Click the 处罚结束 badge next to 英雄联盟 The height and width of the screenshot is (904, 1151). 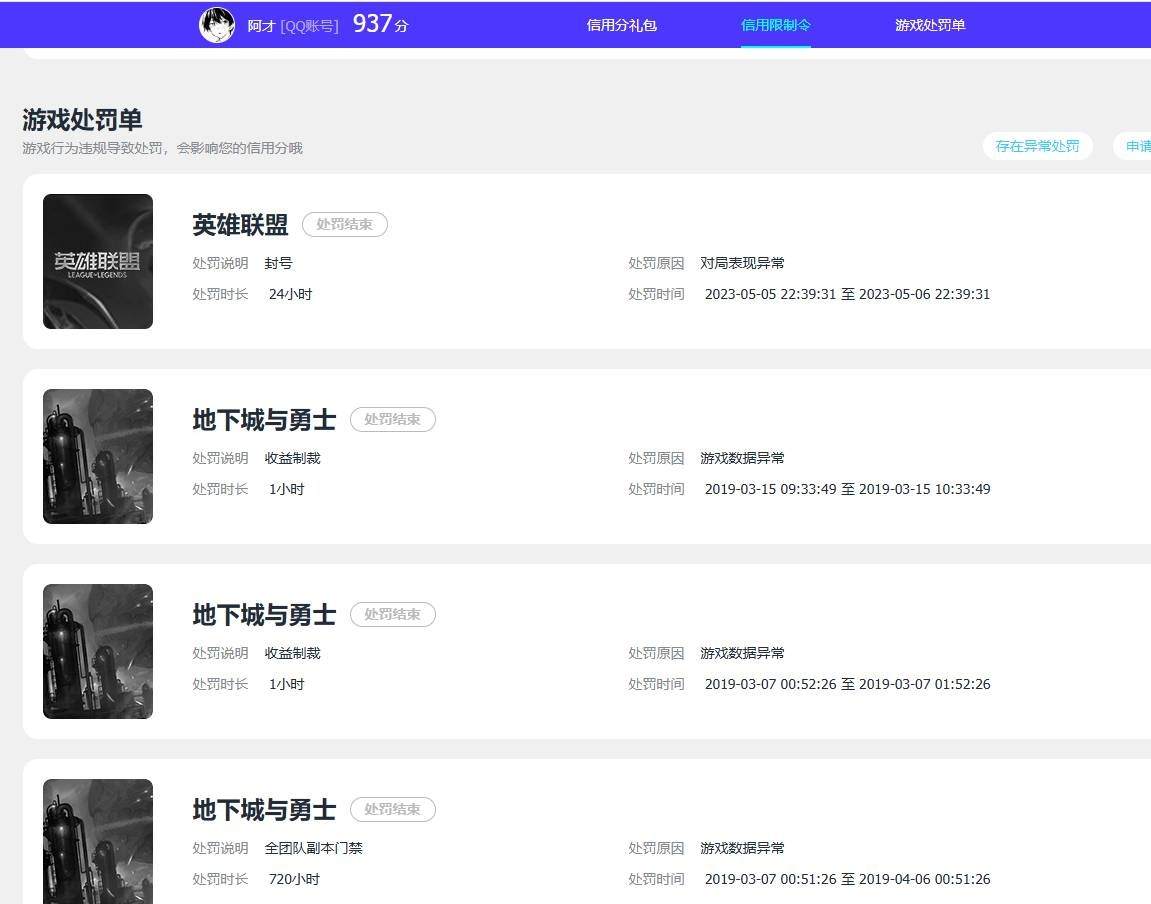pos(344,225)
